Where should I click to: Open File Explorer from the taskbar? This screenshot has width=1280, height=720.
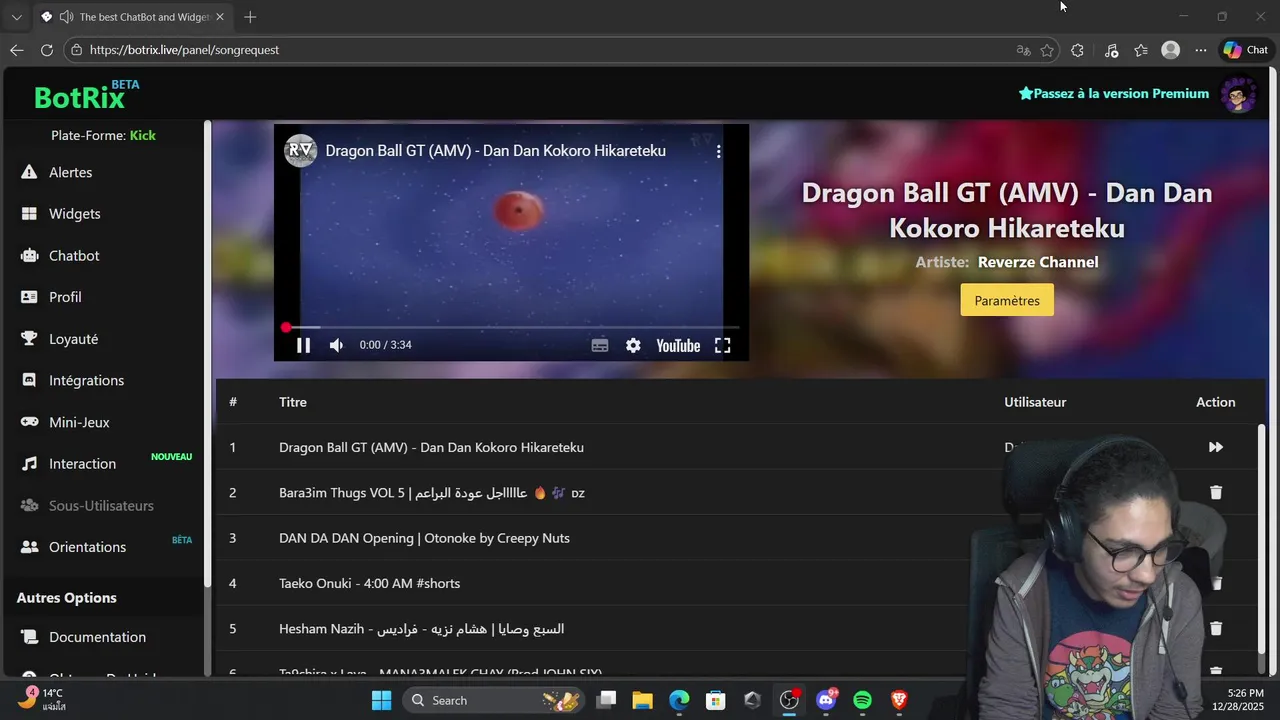point(642,700)
